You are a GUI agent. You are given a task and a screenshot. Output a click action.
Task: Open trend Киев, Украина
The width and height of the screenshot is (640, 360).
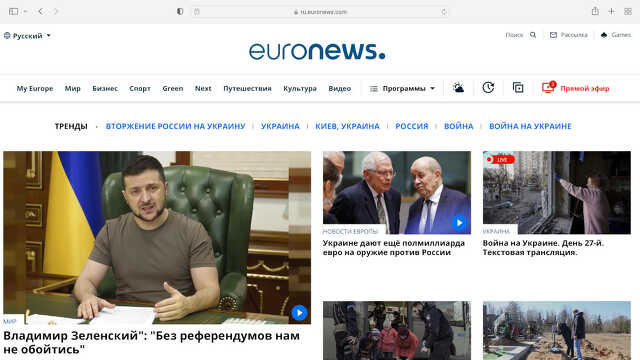pos(347,127)
